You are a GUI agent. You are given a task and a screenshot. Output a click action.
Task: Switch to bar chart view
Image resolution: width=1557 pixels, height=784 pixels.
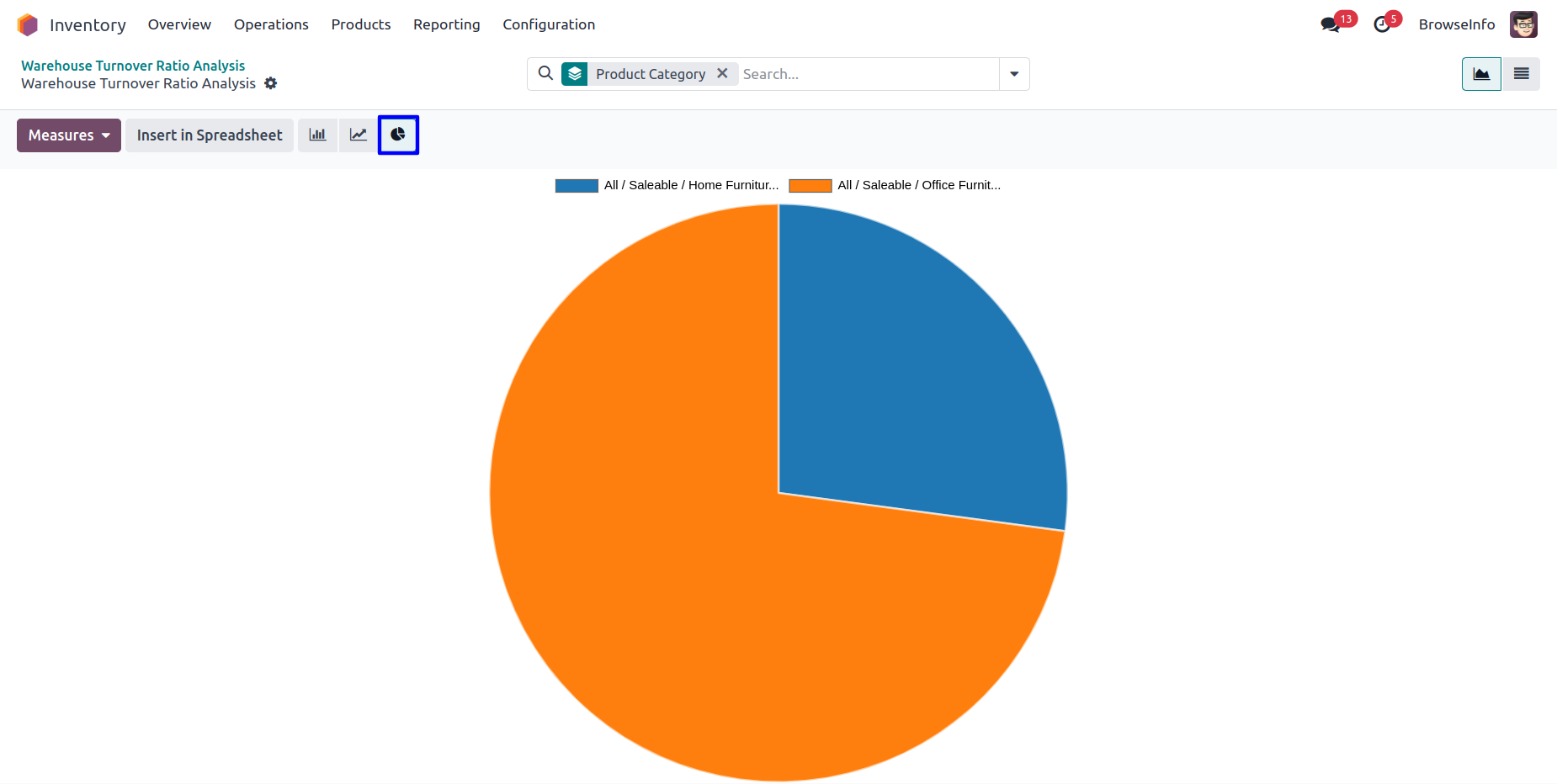click(x=317, y=135)
